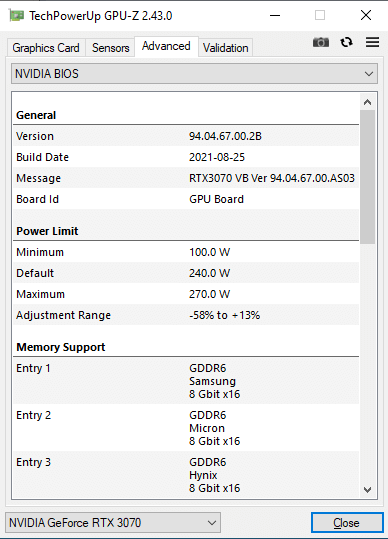Image resolution: width=388 pixels, height=539 pixels.
Task: Click the Maximum row label
Action: (40, 294)
